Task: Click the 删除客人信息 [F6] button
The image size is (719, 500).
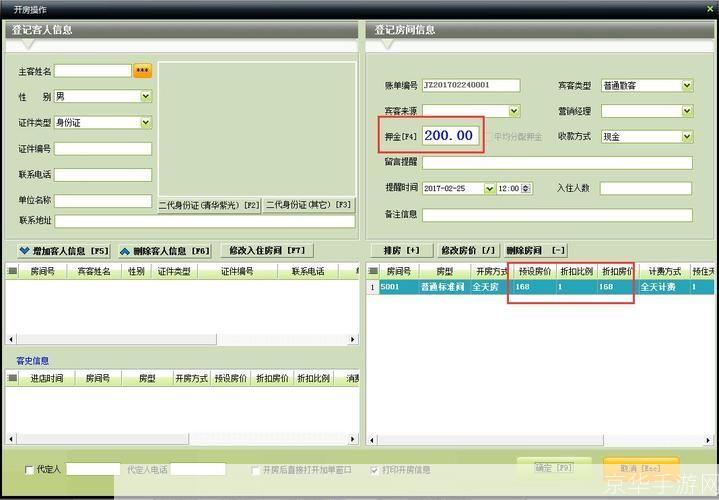Action: (165, 251)
